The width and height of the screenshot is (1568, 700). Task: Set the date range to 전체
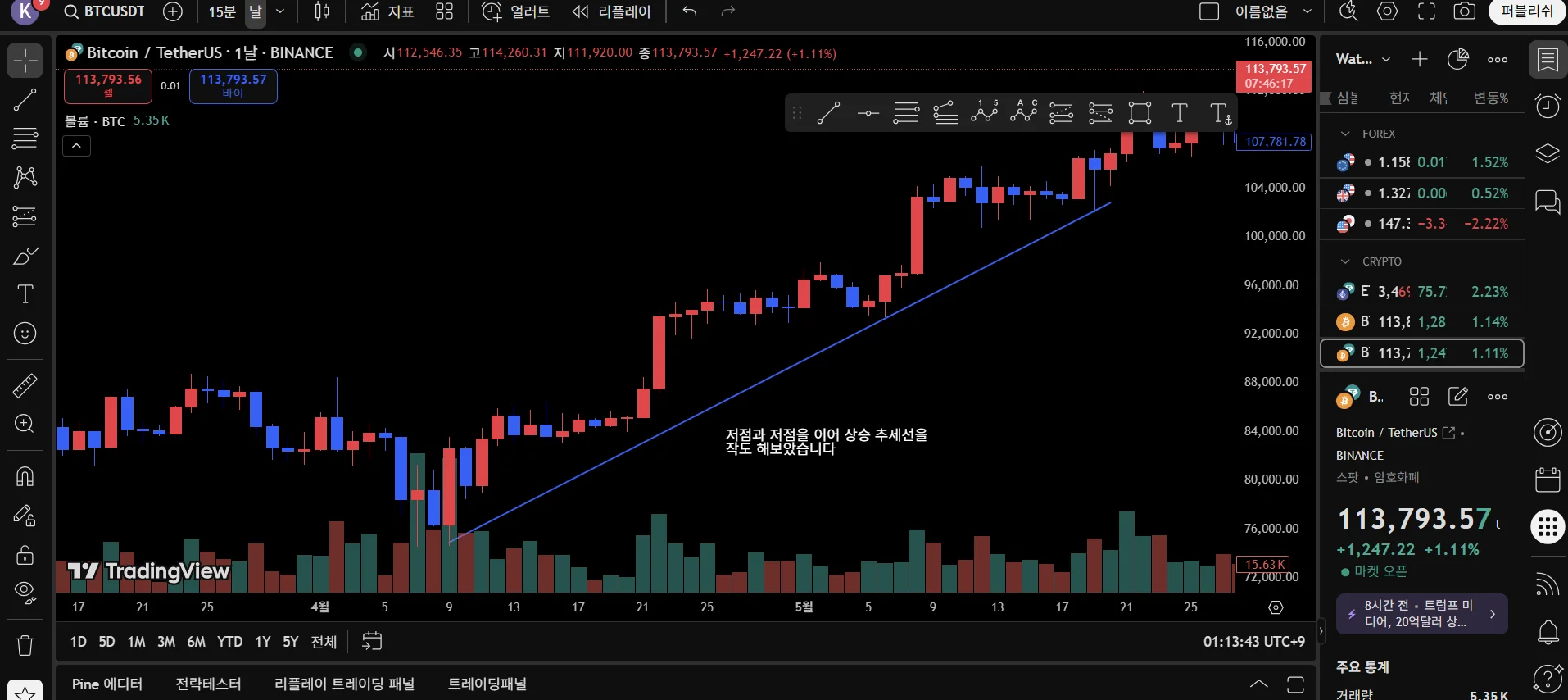pyautogui.click(x=324, y=642)
